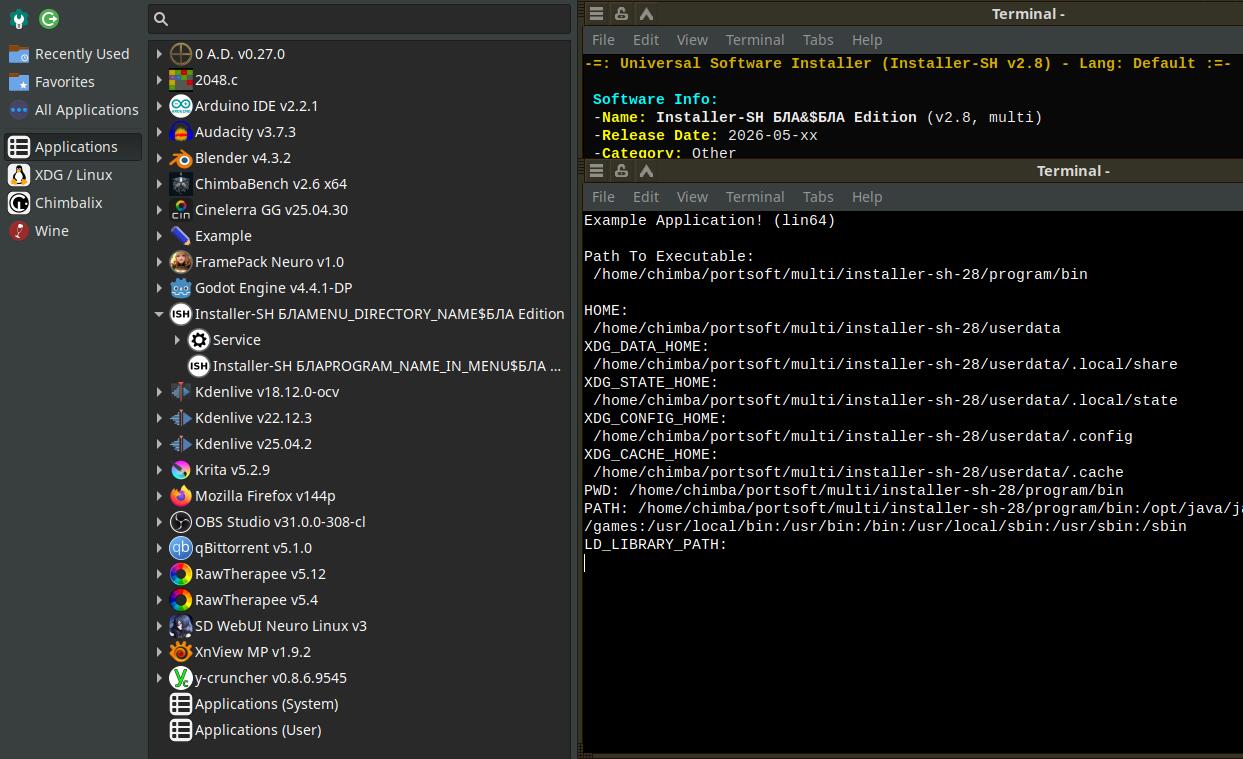Click the OBS Studio icon
This screenshot has width=1243, height=759.
point(180,522)
